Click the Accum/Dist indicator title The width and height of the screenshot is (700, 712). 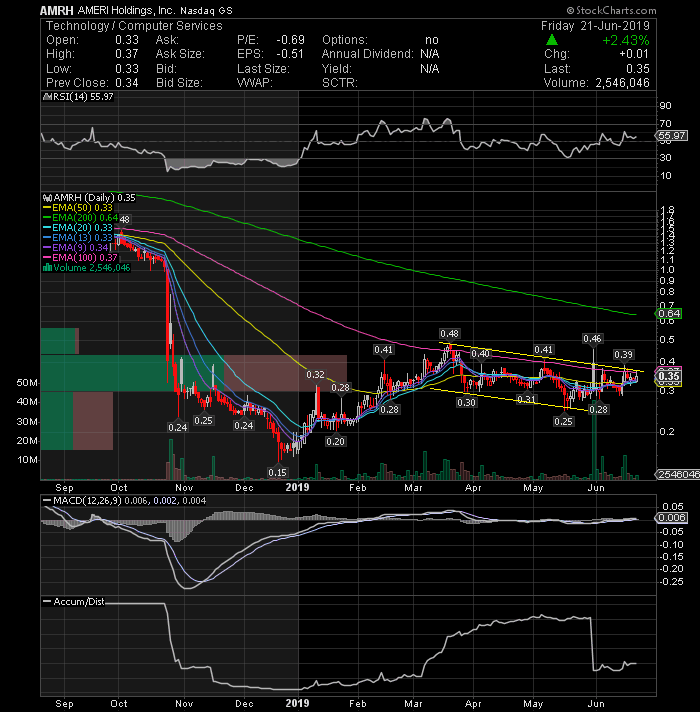[x=79, y=602]
